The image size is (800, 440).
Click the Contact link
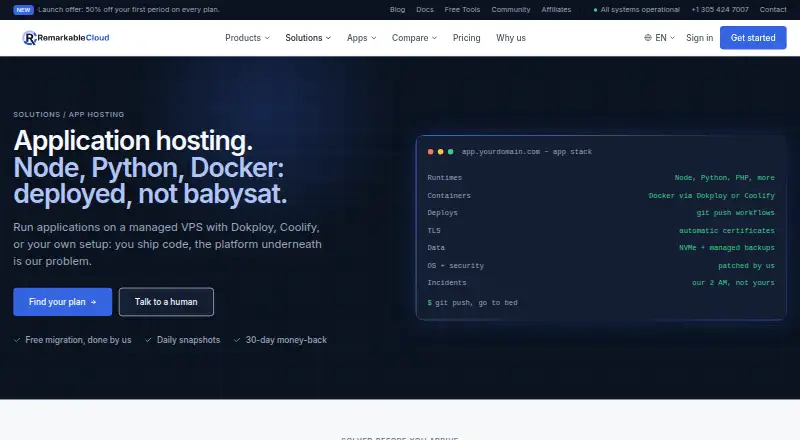[773, 10]
